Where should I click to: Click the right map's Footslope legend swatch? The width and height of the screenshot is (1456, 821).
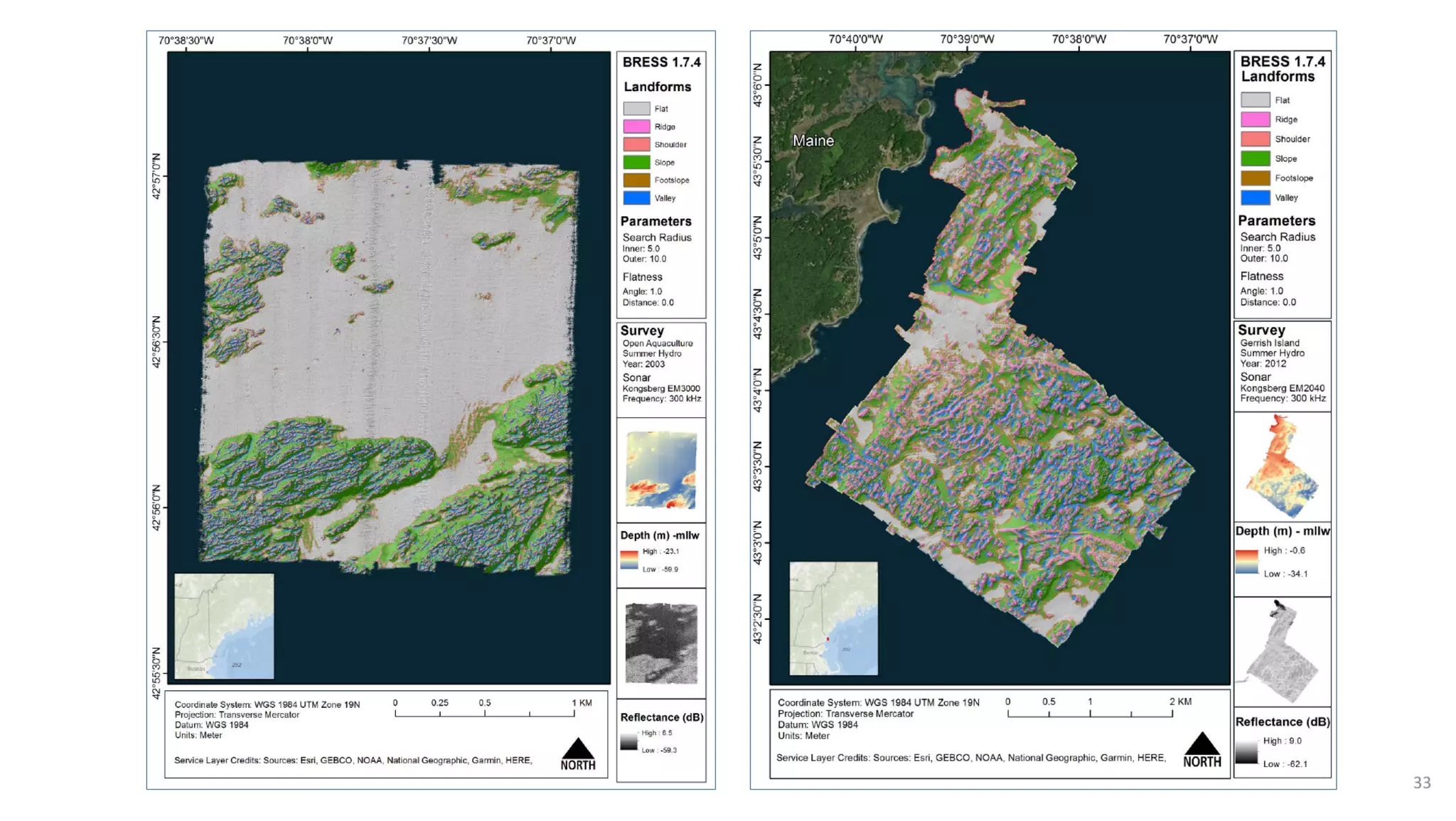[1255, 178]
